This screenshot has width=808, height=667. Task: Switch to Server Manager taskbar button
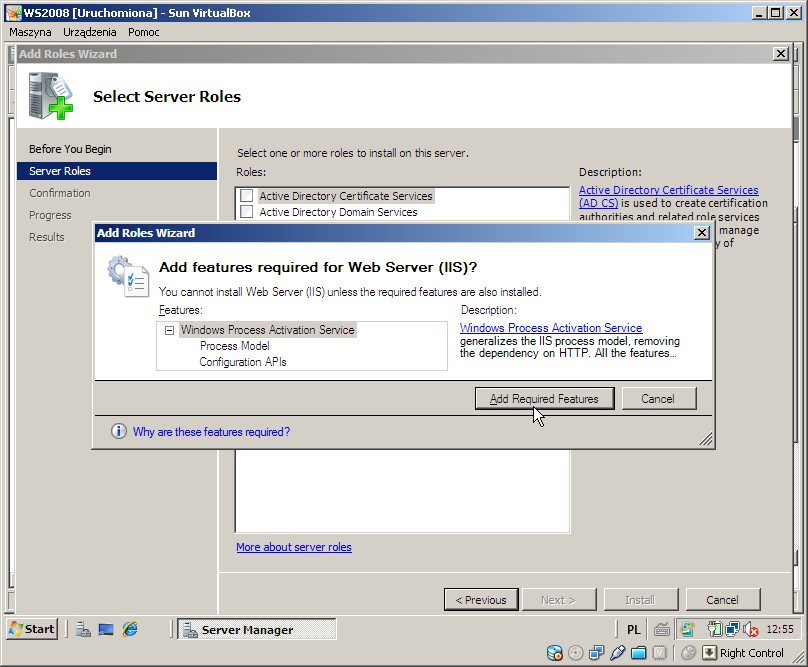pos(257,629)
